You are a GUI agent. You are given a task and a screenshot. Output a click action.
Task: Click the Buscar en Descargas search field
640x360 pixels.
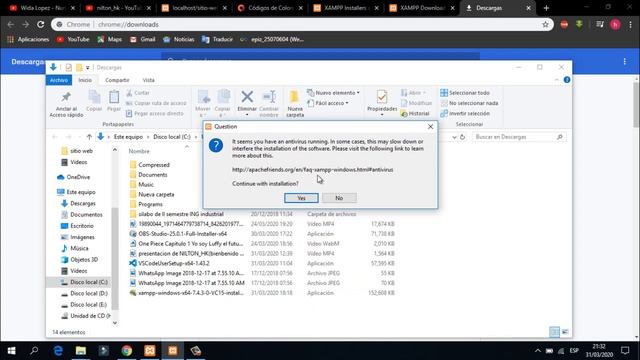tap(518, 137)
